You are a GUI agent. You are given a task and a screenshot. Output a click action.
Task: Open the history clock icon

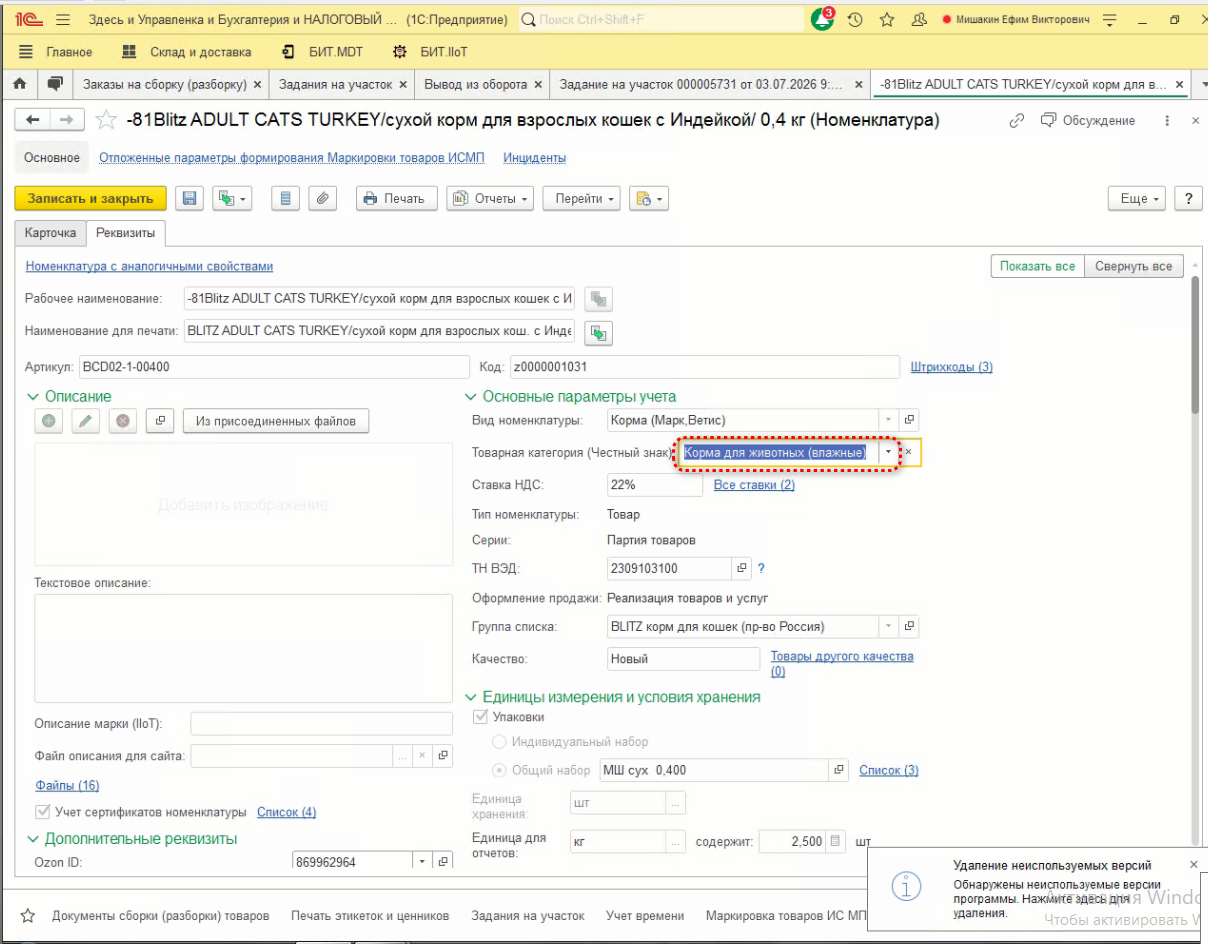point(855,19)
